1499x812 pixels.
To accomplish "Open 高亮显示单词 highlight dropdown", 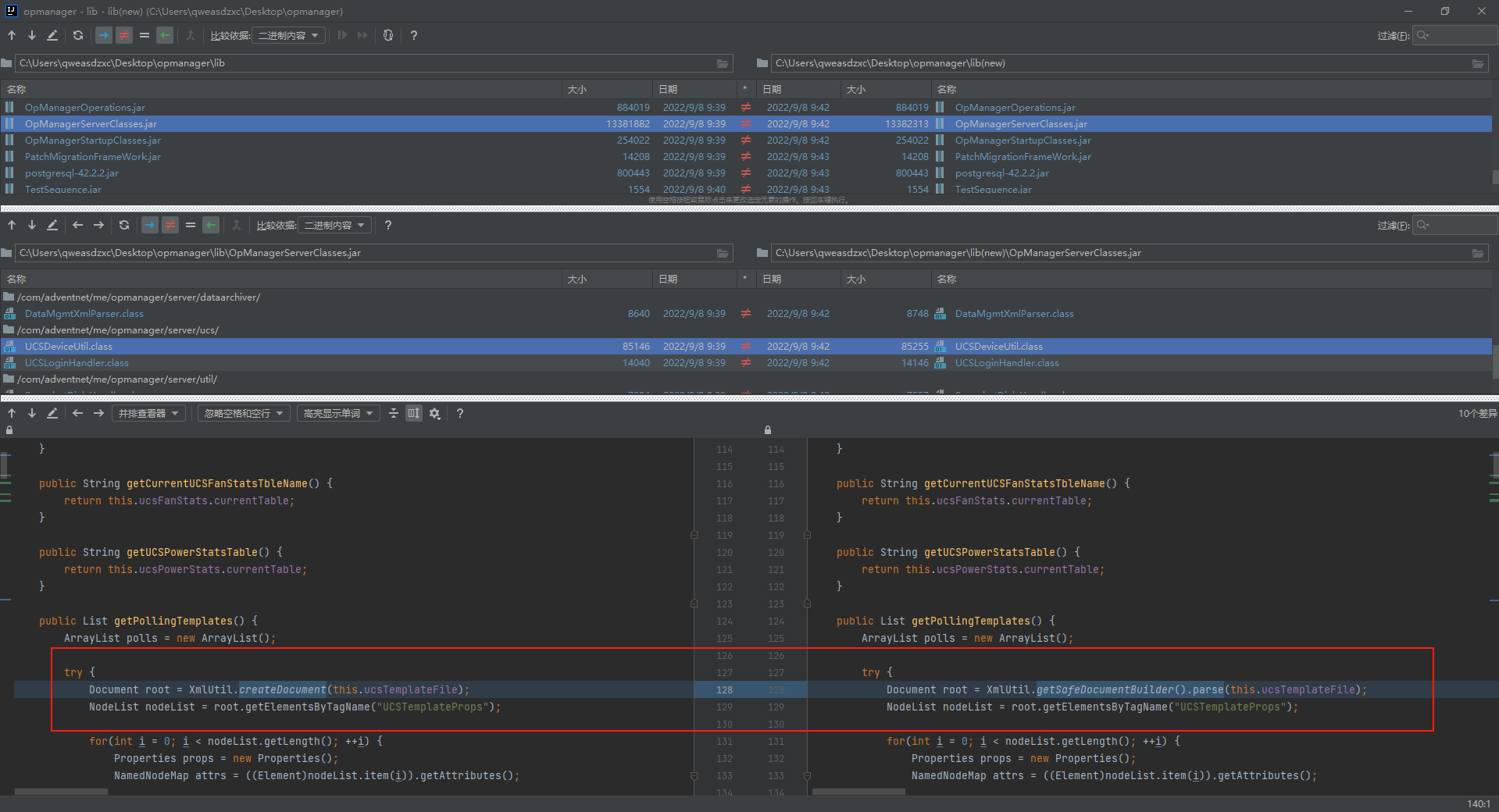I will click(338, 413).
